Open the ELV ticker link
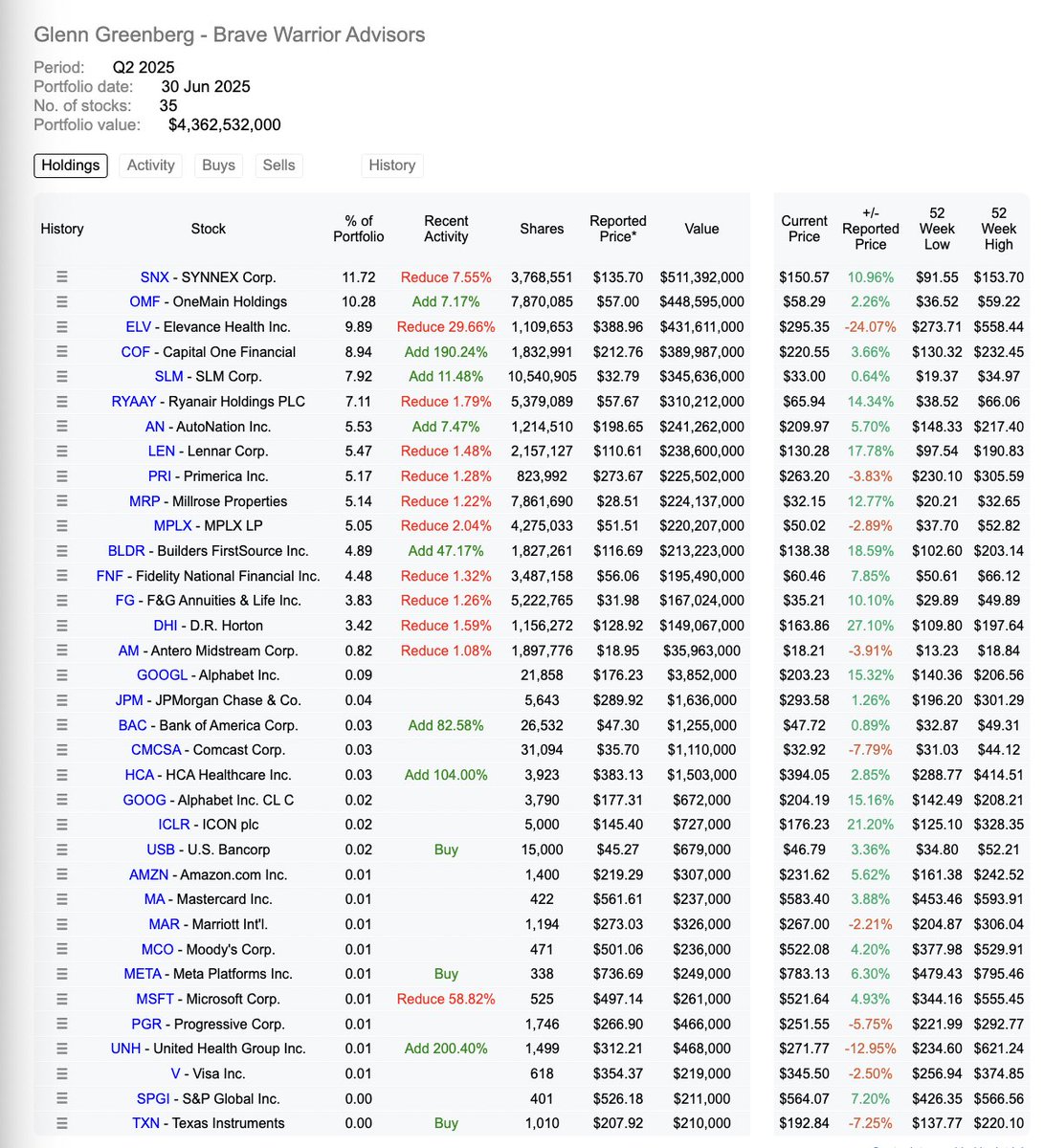The width and height of the screenshot is (1044, 1148). pos(139,327)
